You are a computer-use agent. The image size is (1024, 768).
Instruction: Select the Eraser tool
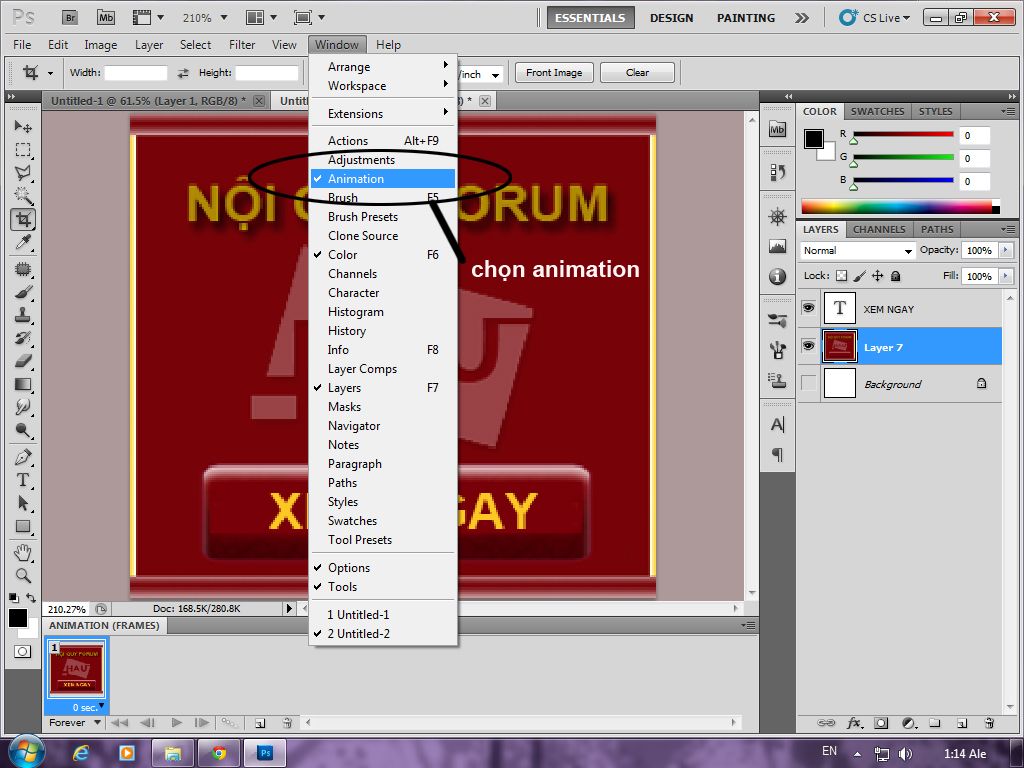(x=23, y=360)
